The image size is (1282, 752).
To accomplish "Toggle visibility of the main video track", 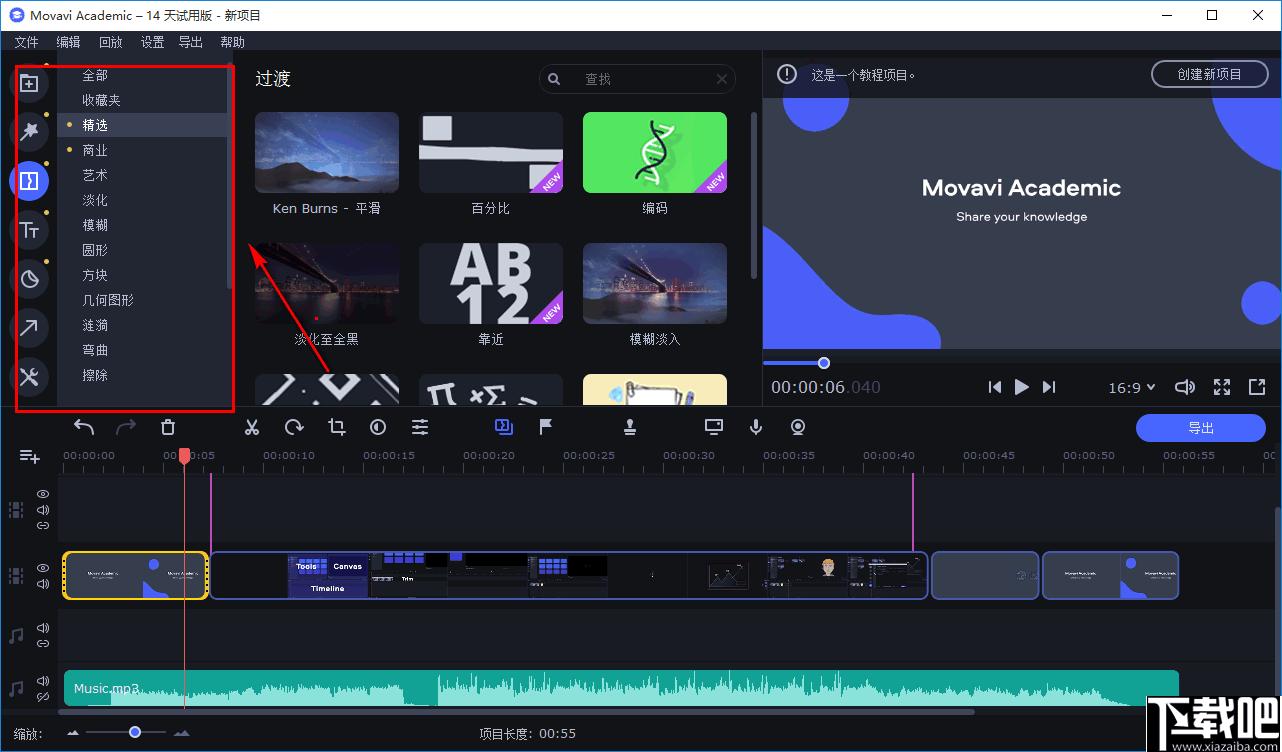I will pos(43,568).
